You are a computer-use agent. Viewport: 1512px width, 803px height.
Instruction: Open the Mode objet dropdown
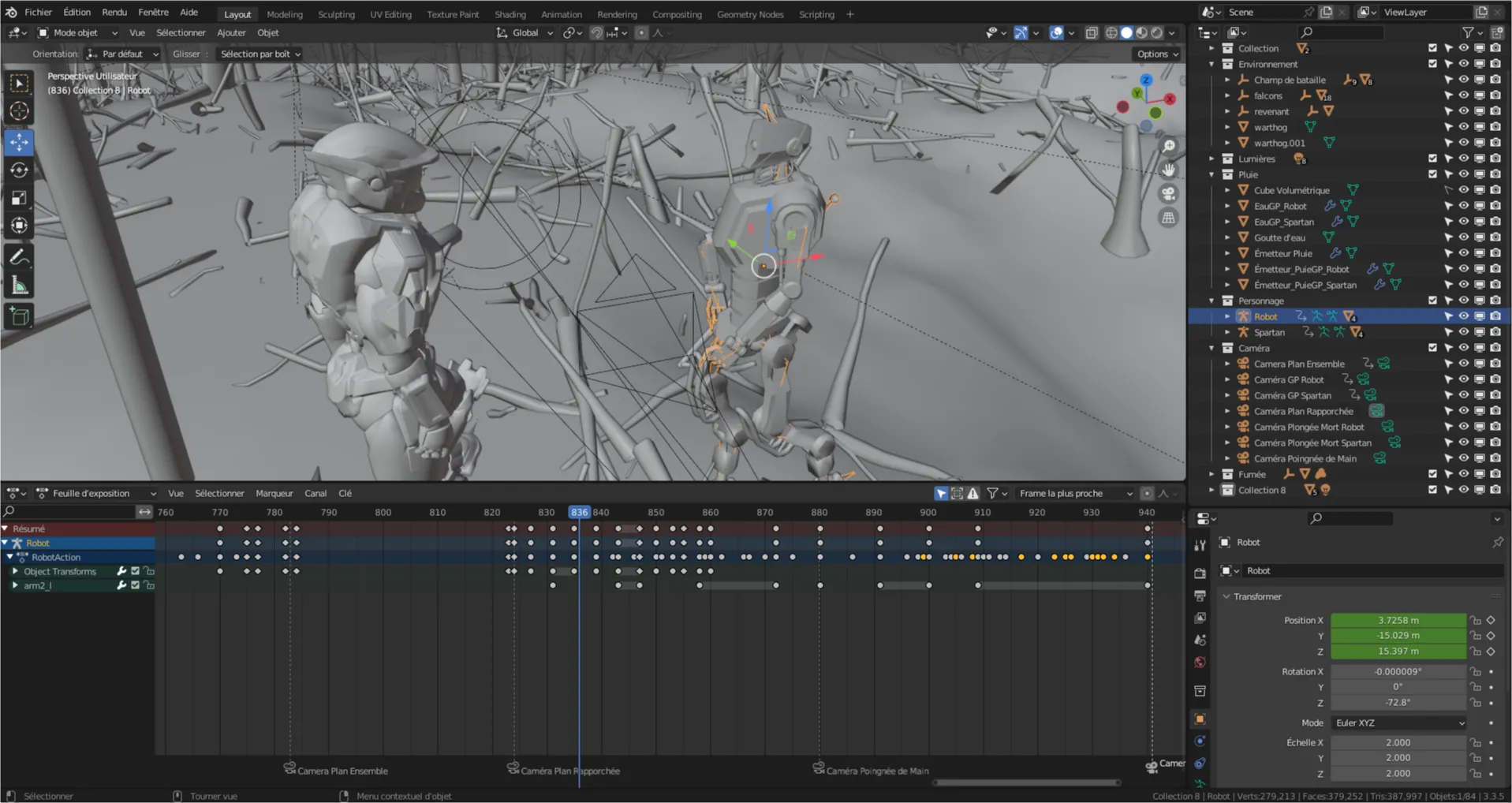[x=76, y=32]
